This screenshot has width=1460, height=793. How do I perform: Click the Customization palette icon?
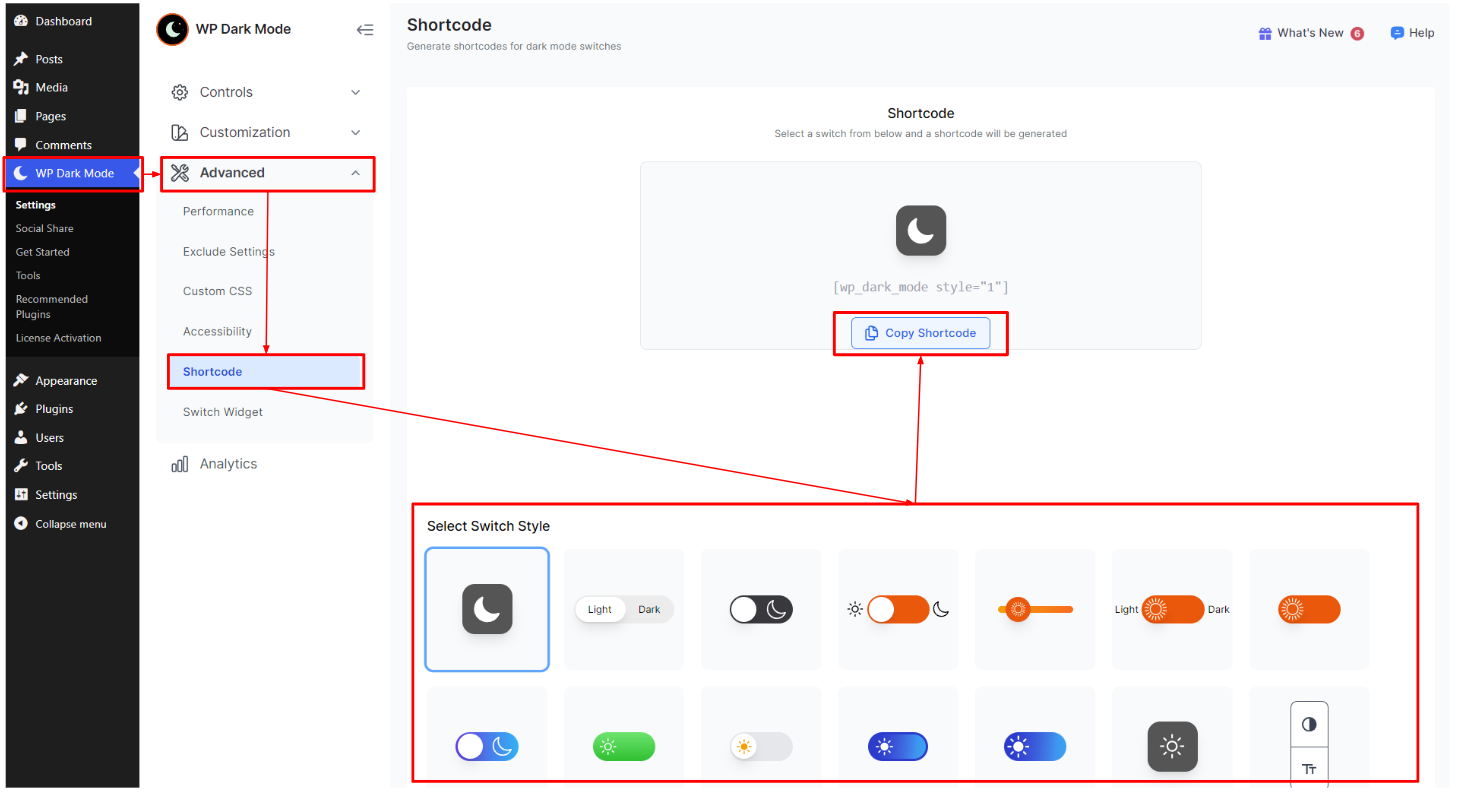click(180, 132)
